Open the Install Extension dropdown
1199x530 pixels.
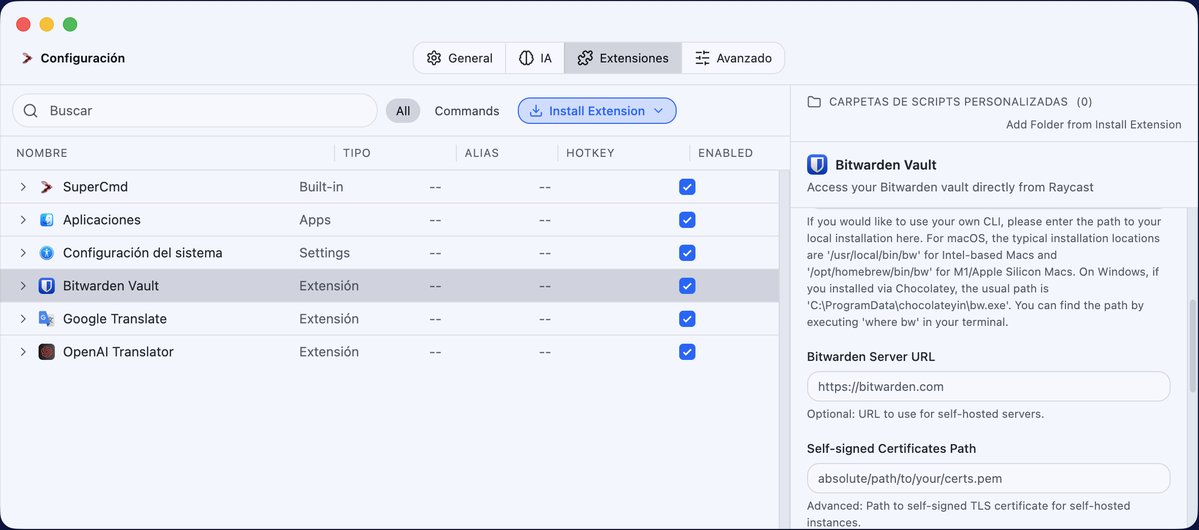pyautogui.click(x=596, y=111)
